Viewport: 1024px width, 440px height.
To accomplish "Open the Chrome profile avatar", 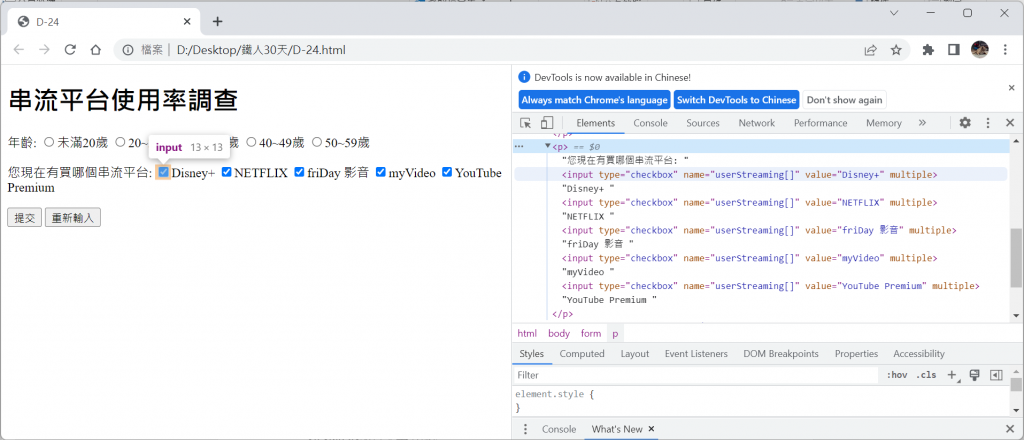I will [x=980, y=50].
